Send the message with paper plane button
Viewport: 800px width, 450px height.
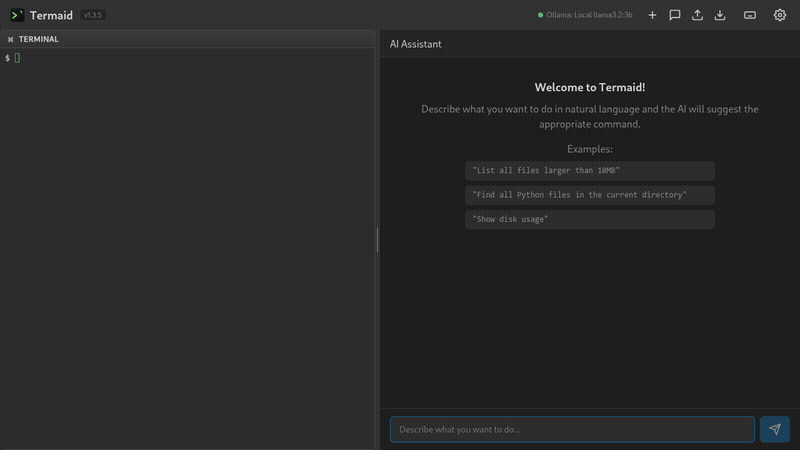tap(774, 429)
